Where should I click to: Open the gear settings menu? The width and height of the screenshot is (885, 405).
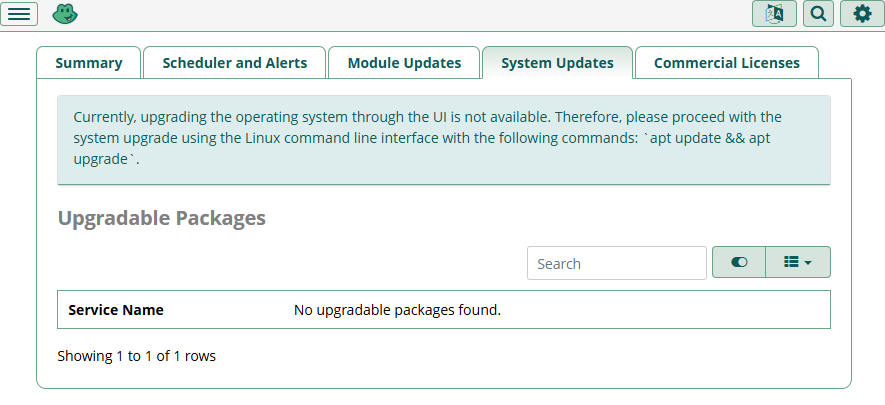tap(862, 14)
